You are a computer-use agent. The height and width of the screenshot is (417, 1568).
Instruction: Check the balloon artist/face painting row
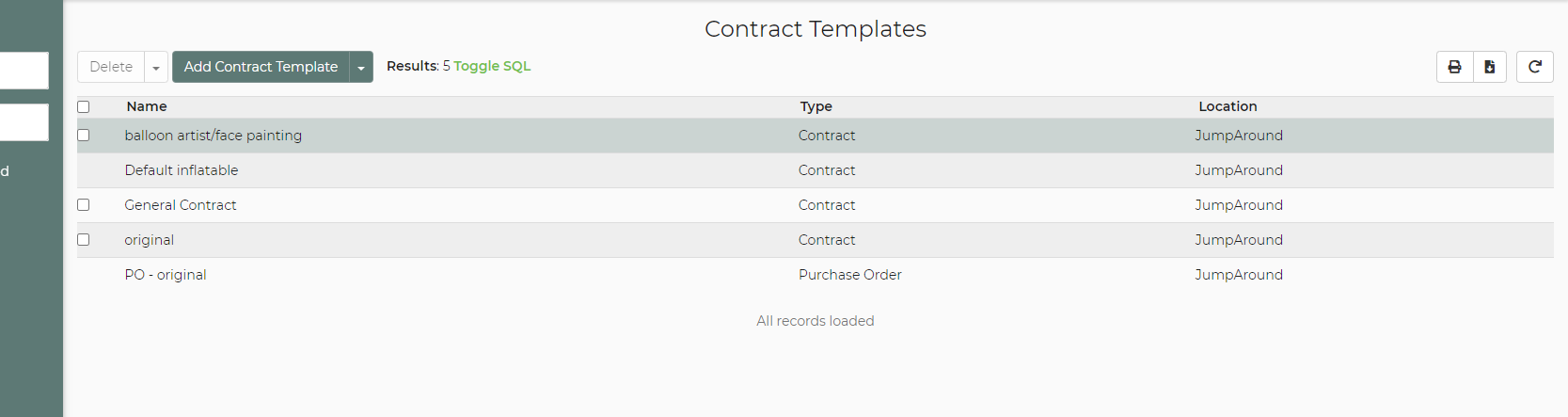[x=84, y=136]
